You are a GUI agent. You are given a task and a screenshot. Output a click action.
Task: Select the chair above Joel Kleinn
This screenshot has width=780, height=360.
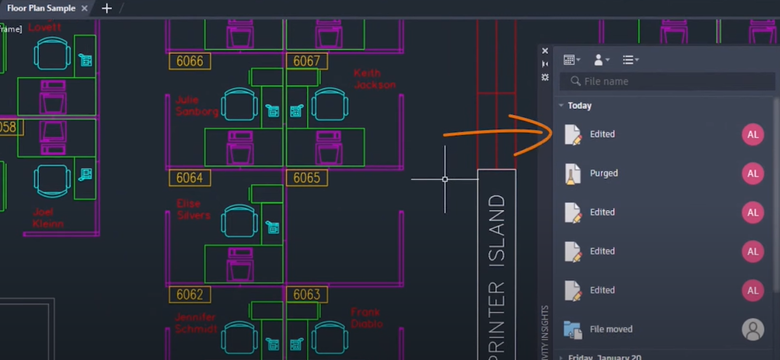[x=52, y=181]
